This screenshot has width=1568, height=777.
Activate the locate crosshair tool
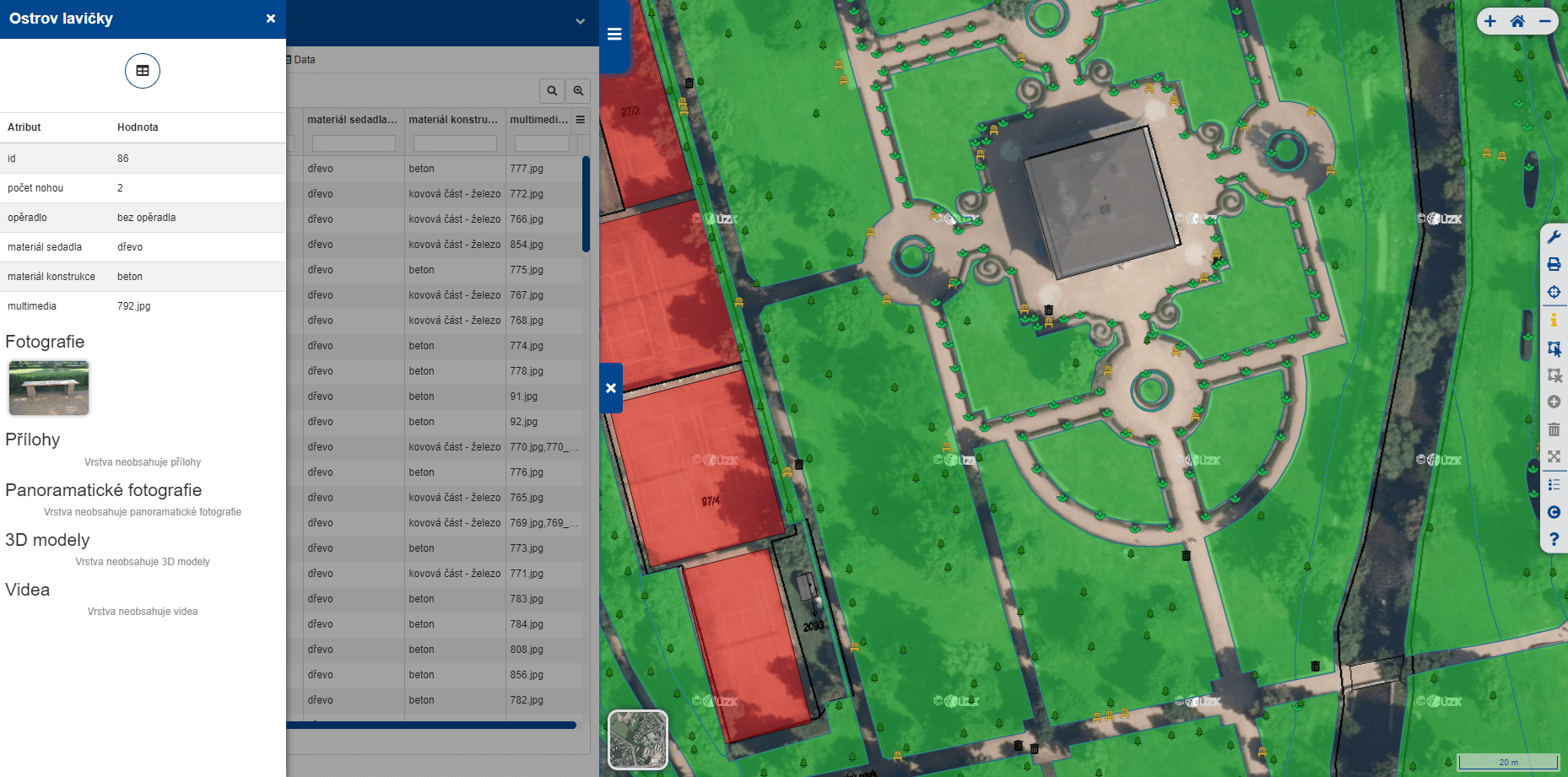click(x=1554, y=292)
